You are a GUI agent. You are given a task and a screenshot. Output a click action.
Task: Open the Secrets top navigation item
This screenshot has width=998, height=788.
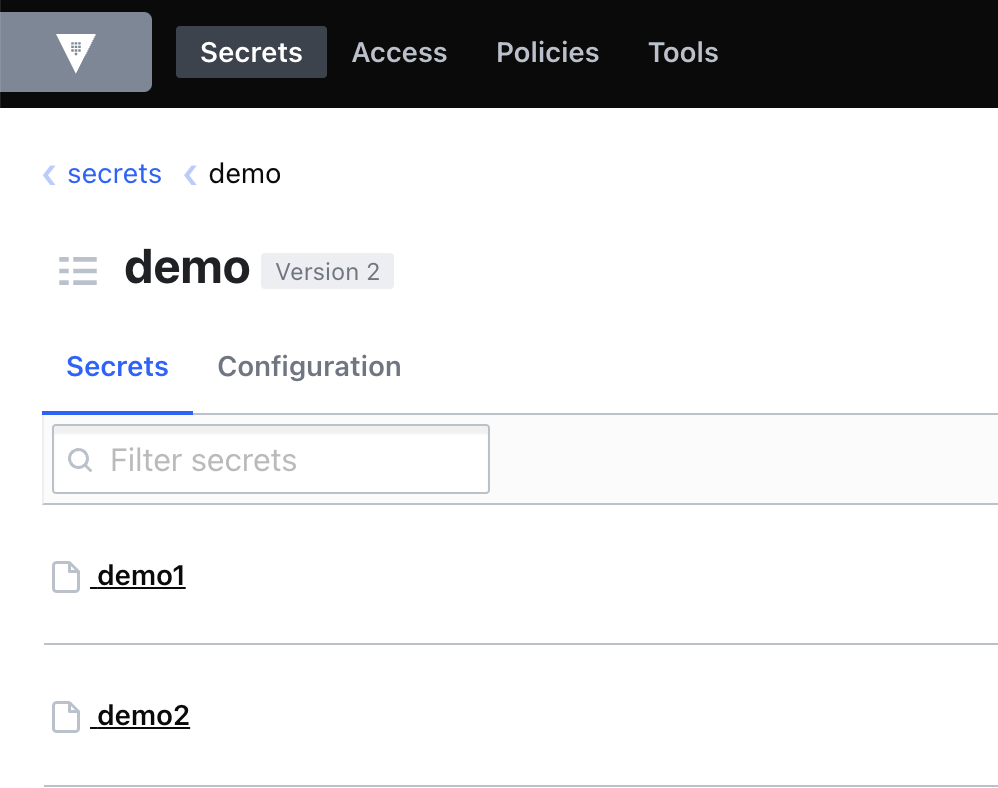(x=251, y=52)
